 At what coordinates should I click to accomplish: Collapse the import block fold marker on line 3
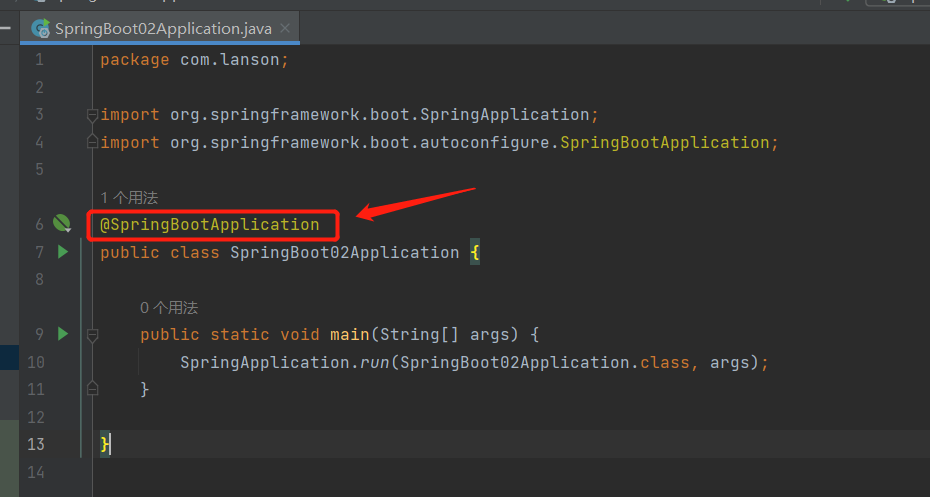click(x=92, y=114)
